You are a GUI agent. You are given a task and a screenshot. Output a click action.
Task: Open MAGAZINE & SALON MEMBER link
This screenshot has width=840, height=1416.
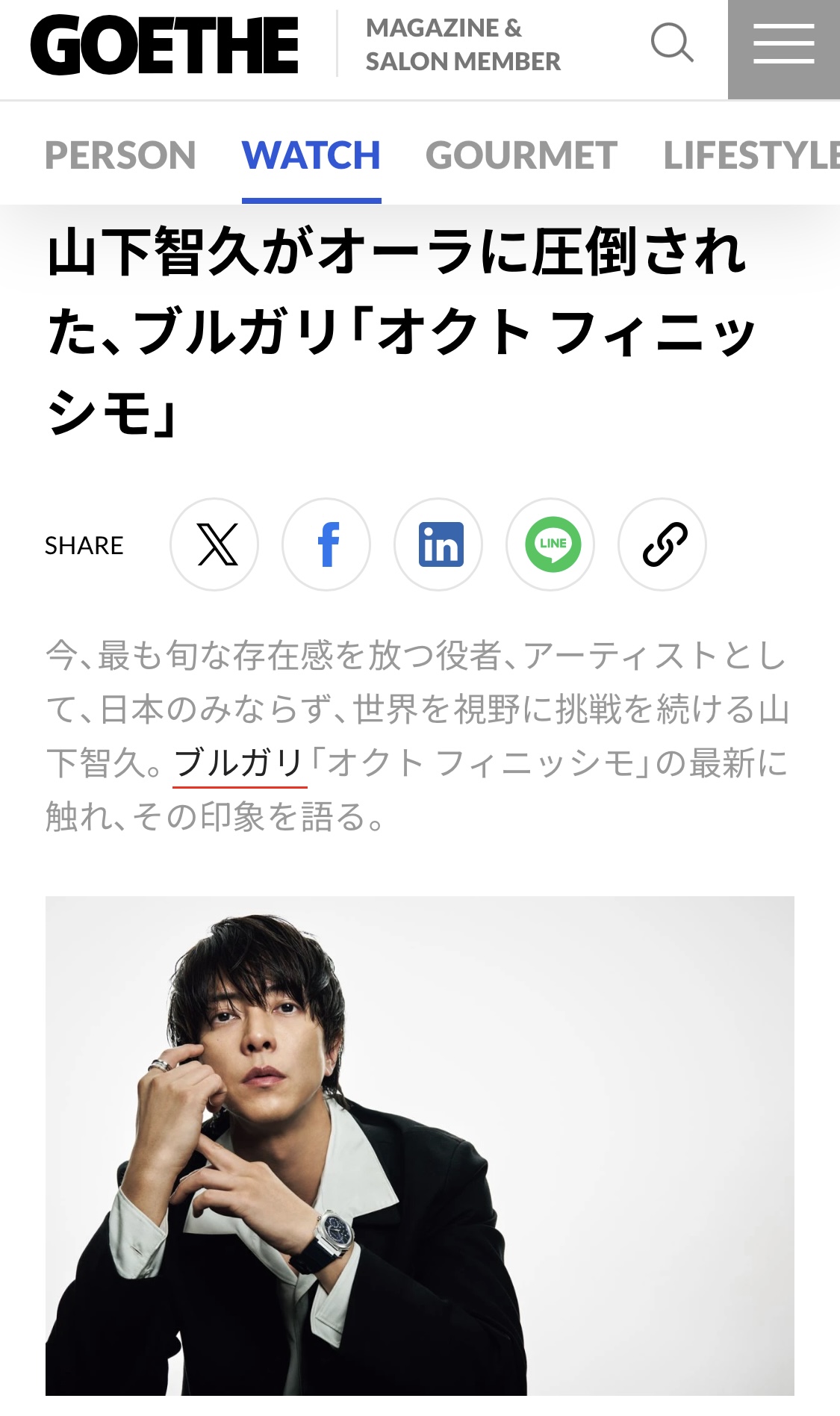(463, 45)
